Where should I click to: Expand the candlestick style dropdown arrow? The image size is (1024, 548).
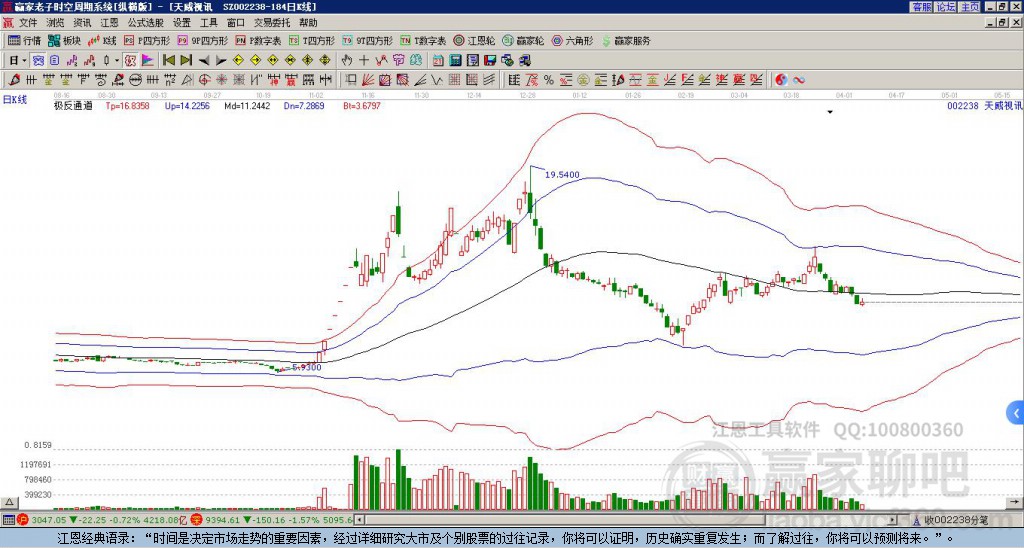116,61
